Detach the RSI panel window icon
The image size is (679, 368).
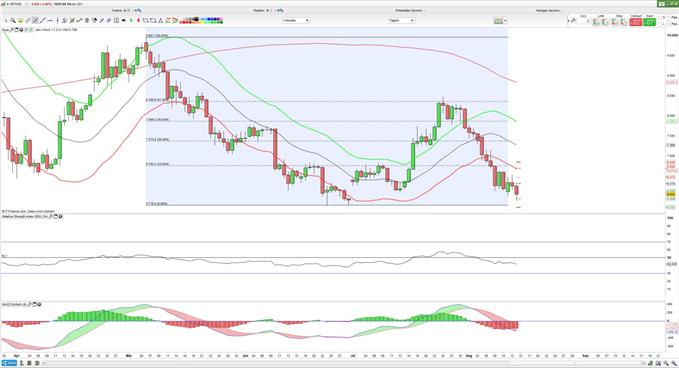(x=55, y=216)
